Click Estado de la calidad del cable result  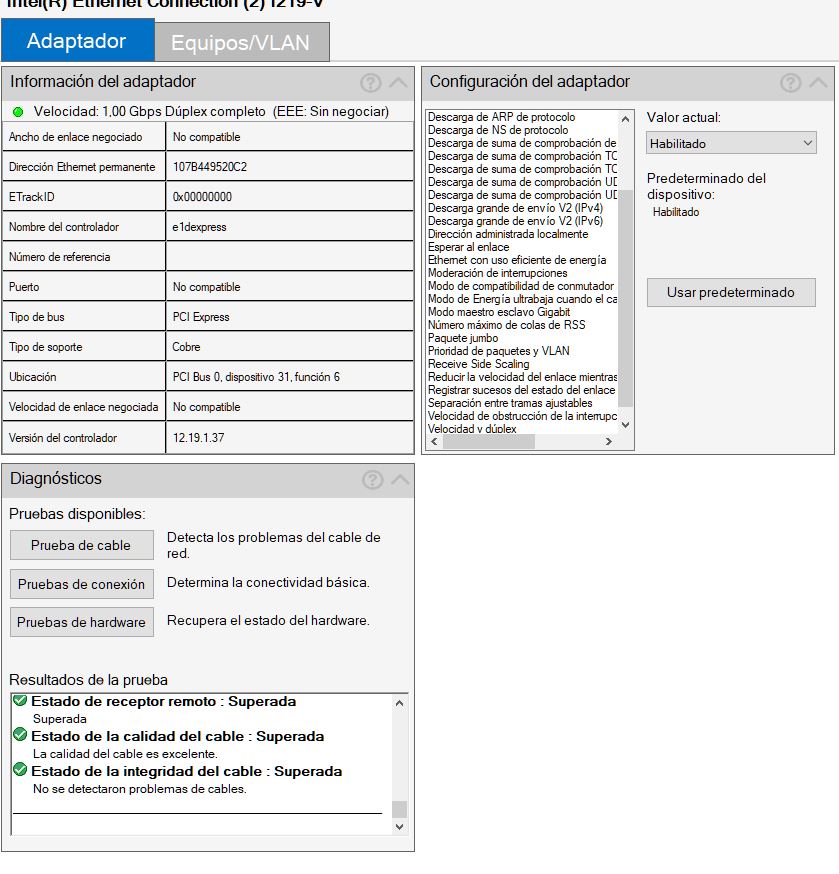pyautogui.click(x=178, y=736)
